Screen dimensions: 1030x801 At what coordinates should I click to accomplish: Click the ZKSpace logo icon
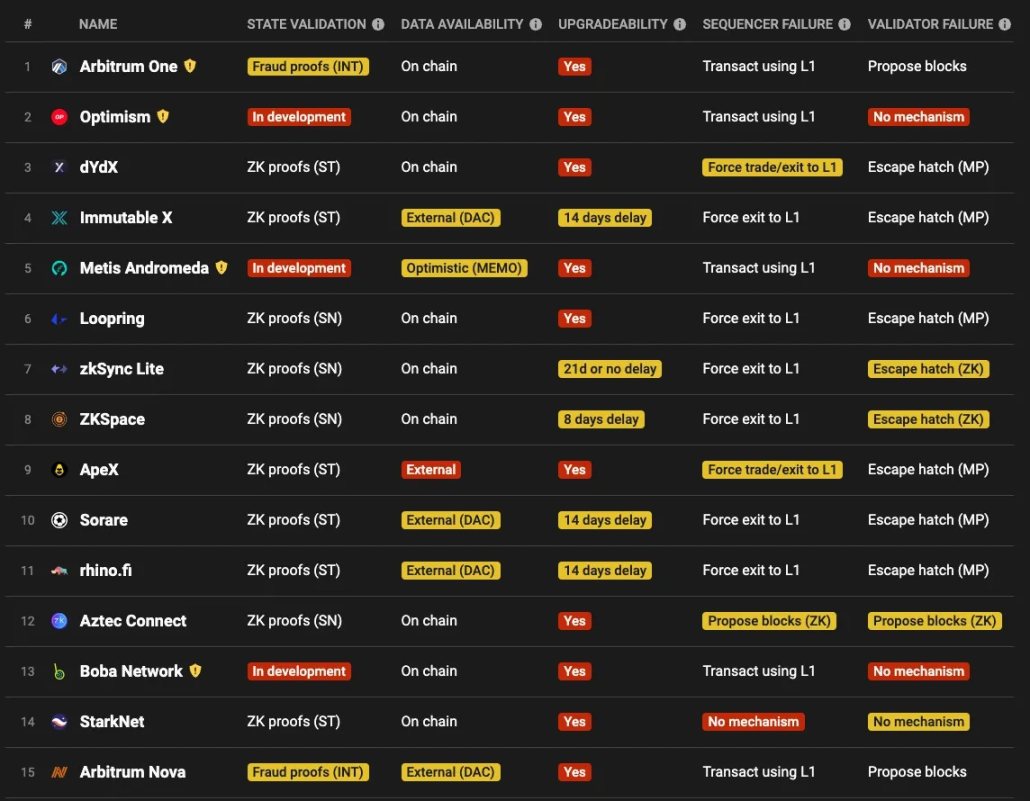click(59, 420)
